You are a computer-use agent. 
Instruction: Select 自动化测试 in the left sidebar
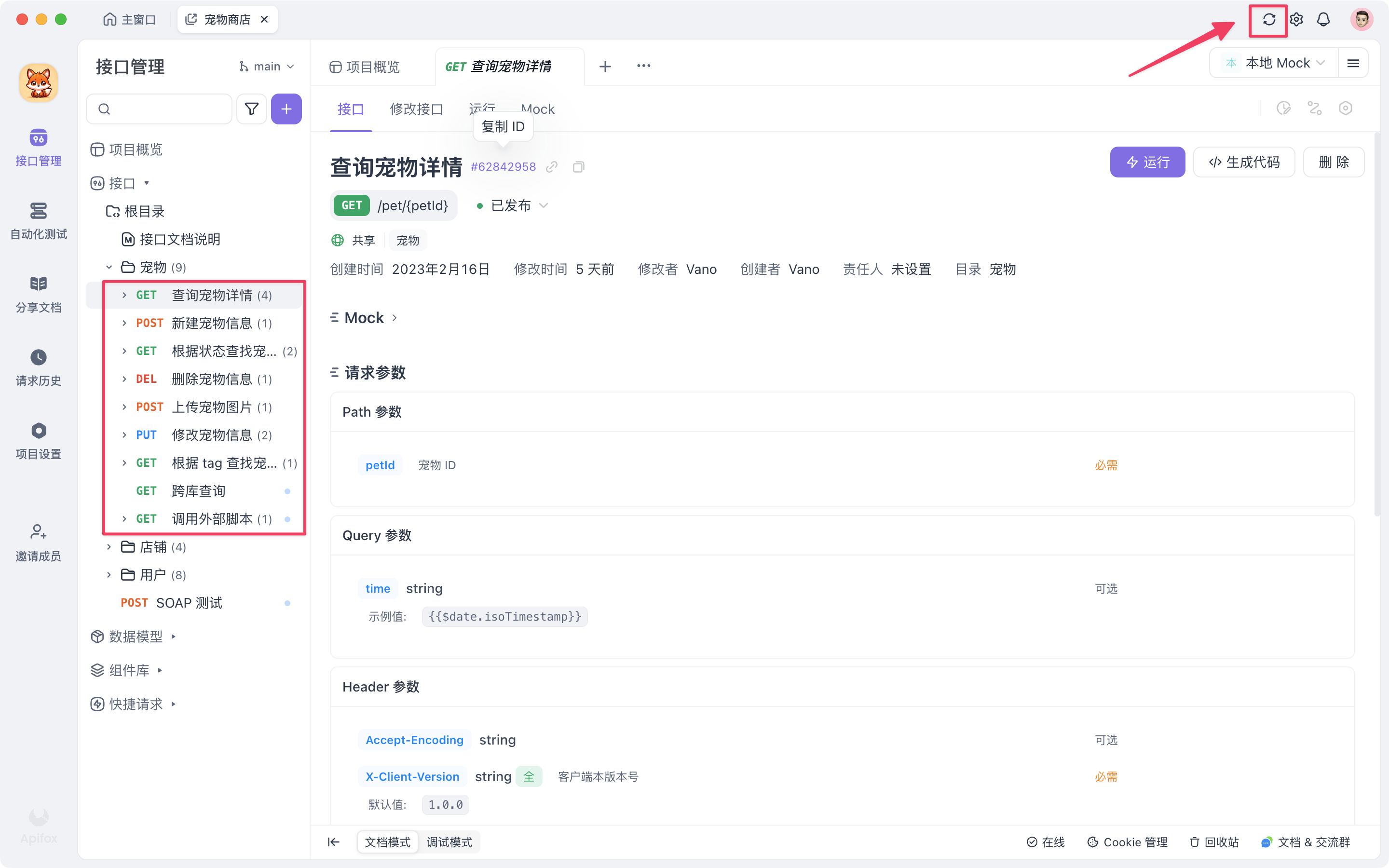point(38,221)
